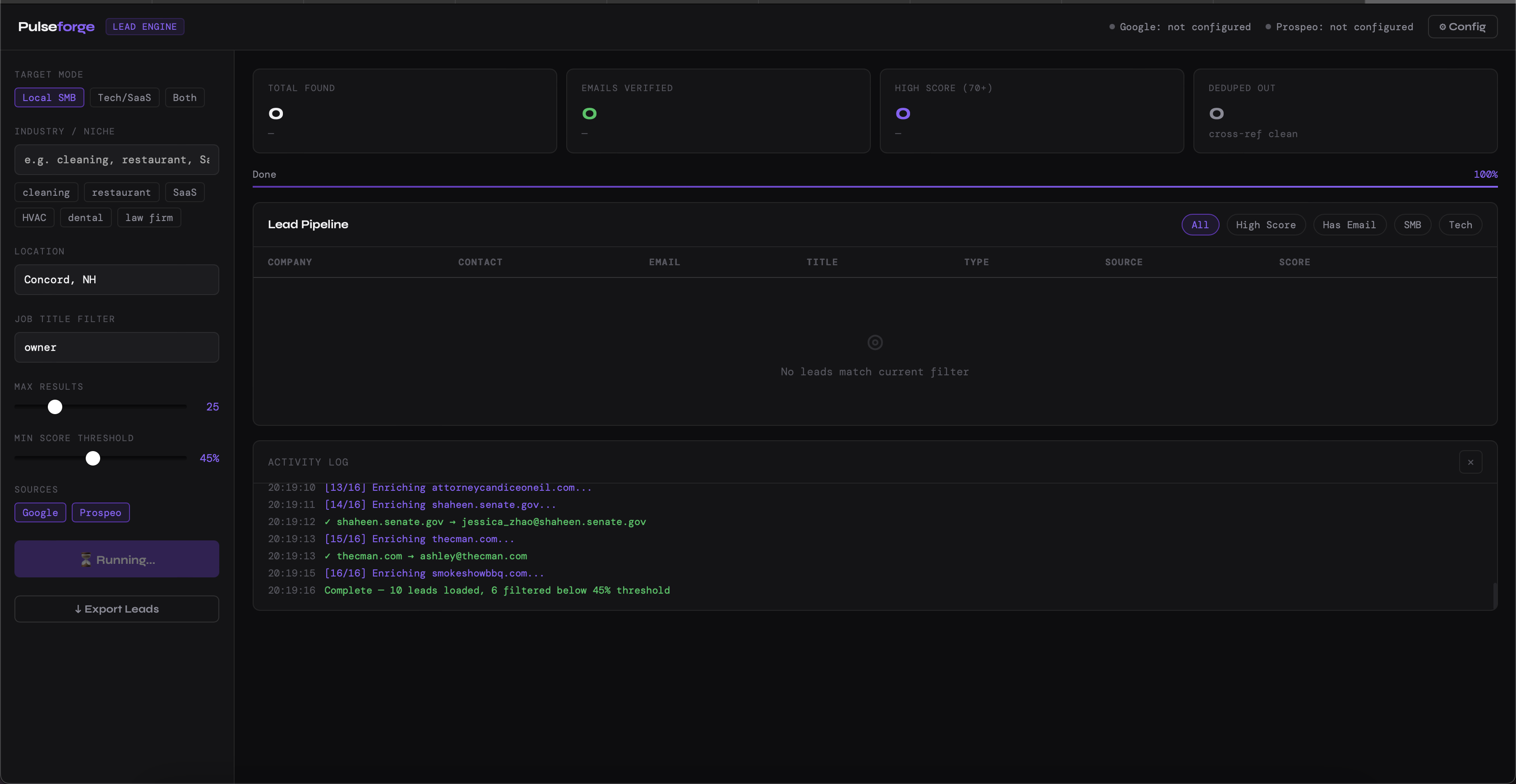The image size is (1516, 784).
Task: Switch to the High Score filter tab
Action: pyautogui.click(x=1266, y=224)
